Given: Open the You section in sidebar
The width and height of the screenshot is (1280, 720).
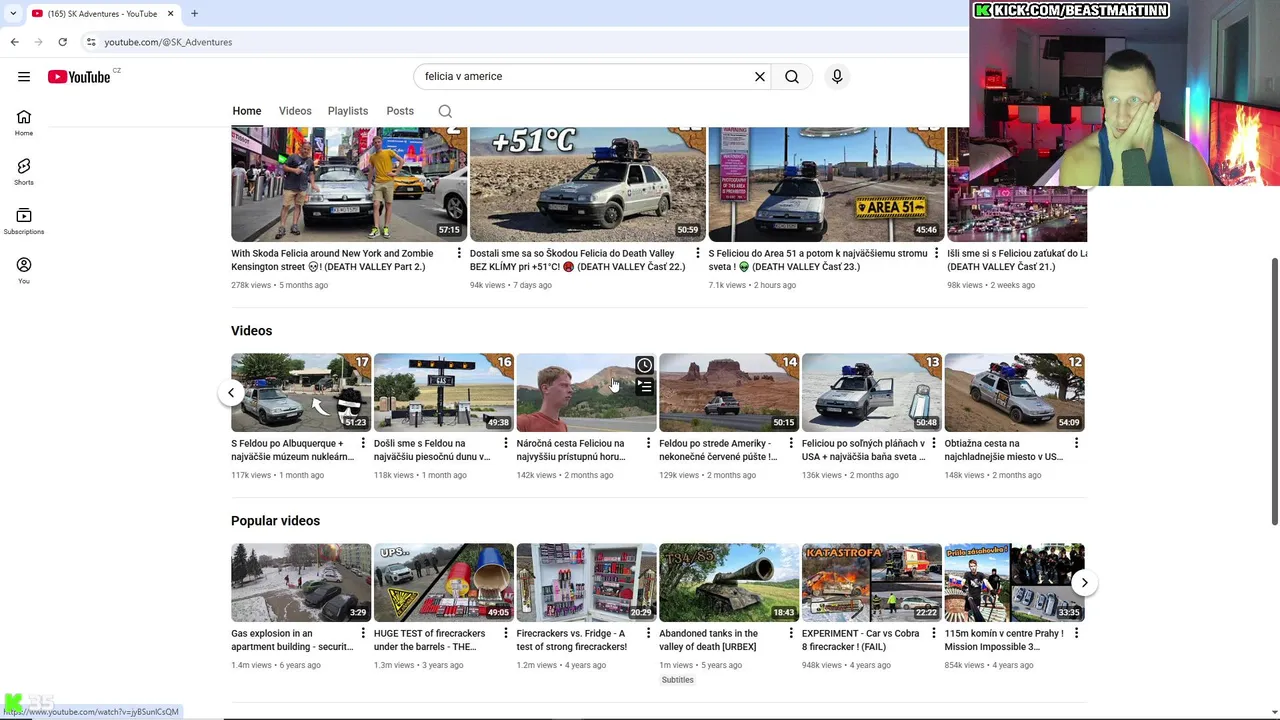Looking at the screenshot, I should pyautogui.click(x=24, y=270).
